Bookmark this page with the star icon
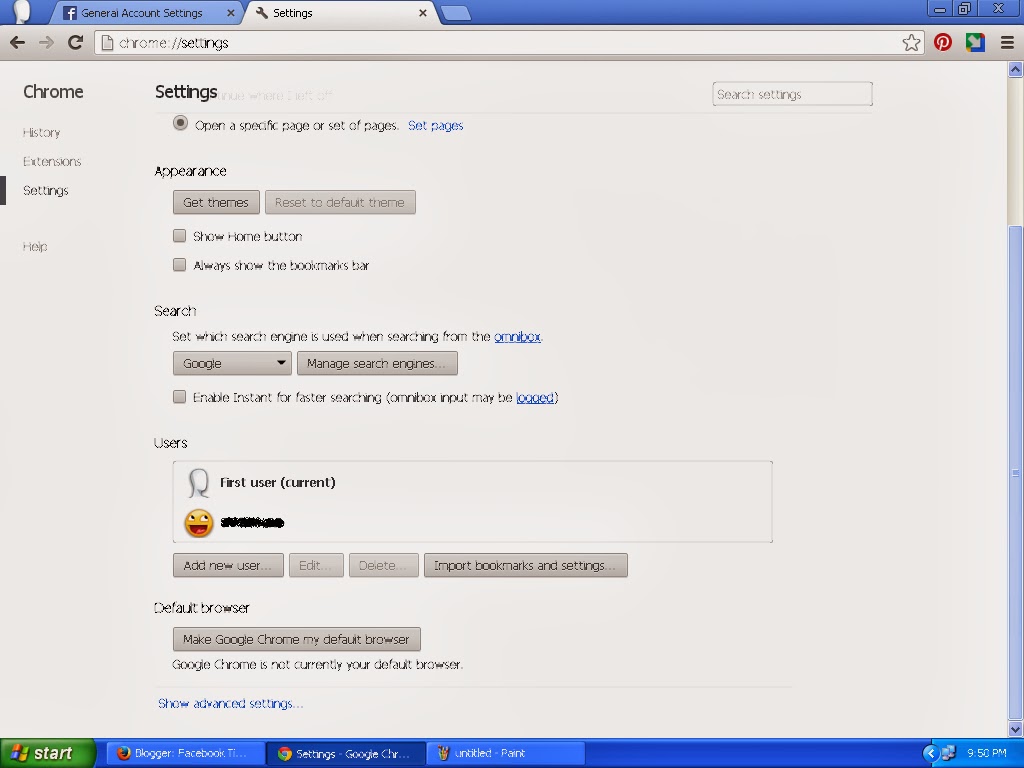The image size is (1024, 768). tap(911, 43)
